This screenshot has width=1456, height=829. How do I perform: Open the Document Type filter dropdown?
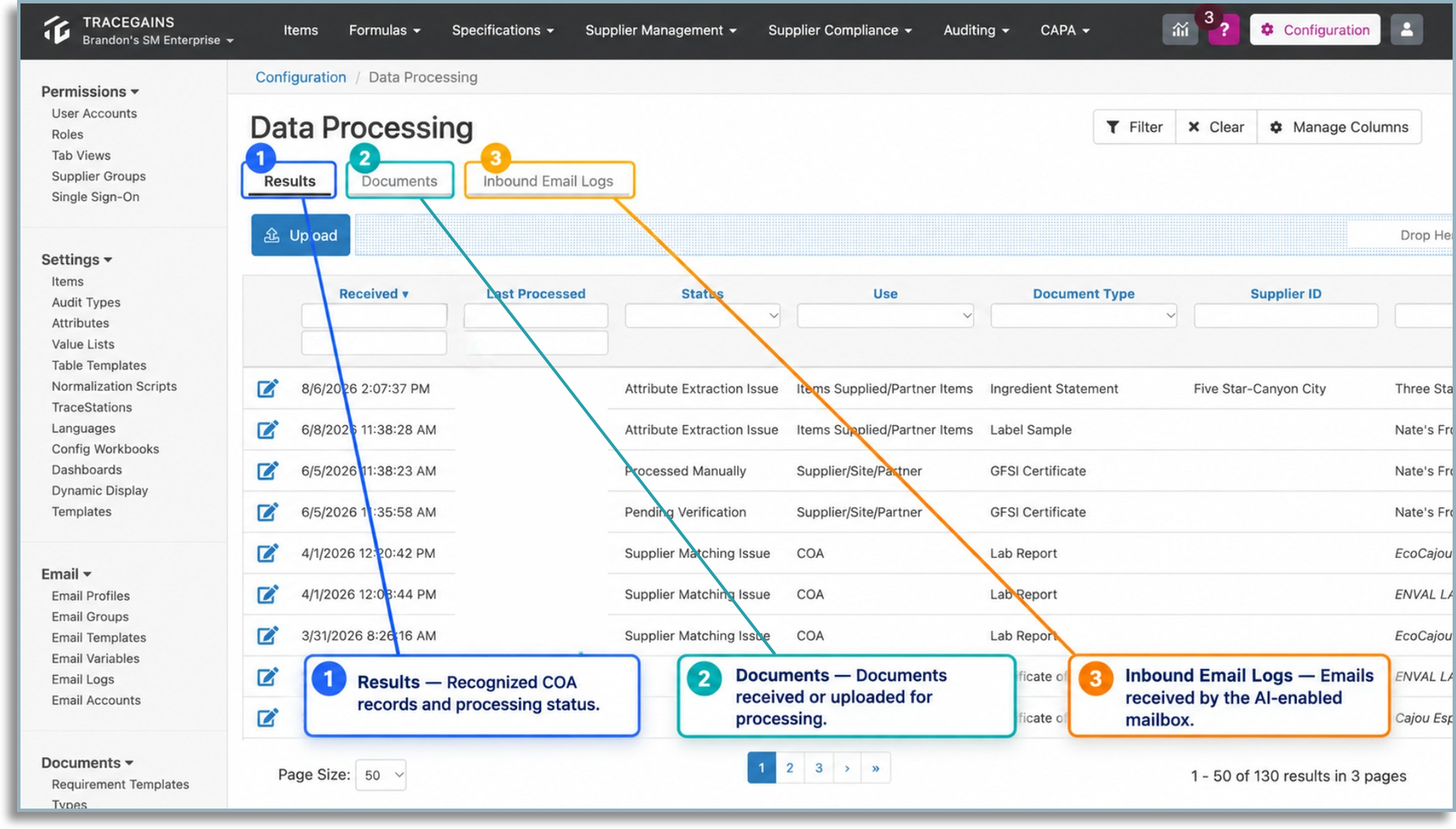1083,316
